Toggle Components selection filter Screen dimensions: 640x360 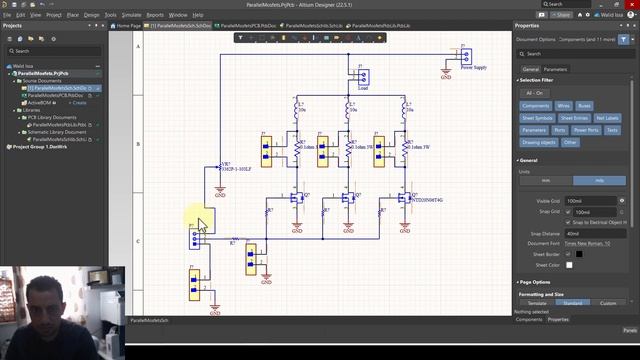[x=536, y=106]
